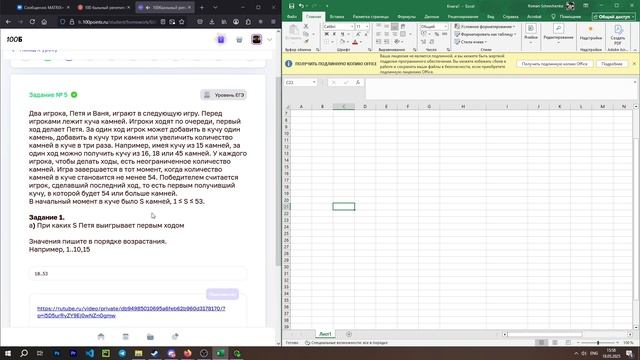Select the Select All corner of the sheet
Screen dimensions: 640x360
point(287,107)
